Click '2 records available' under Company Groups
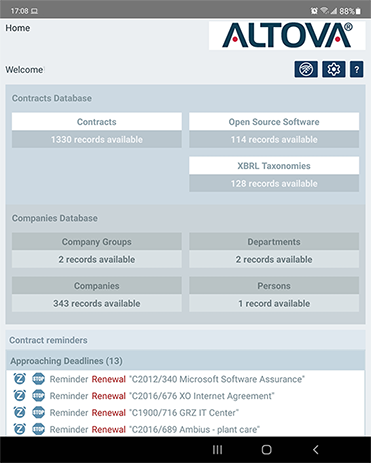This screenshot has width=371, height=463. (x=97, y=259)
